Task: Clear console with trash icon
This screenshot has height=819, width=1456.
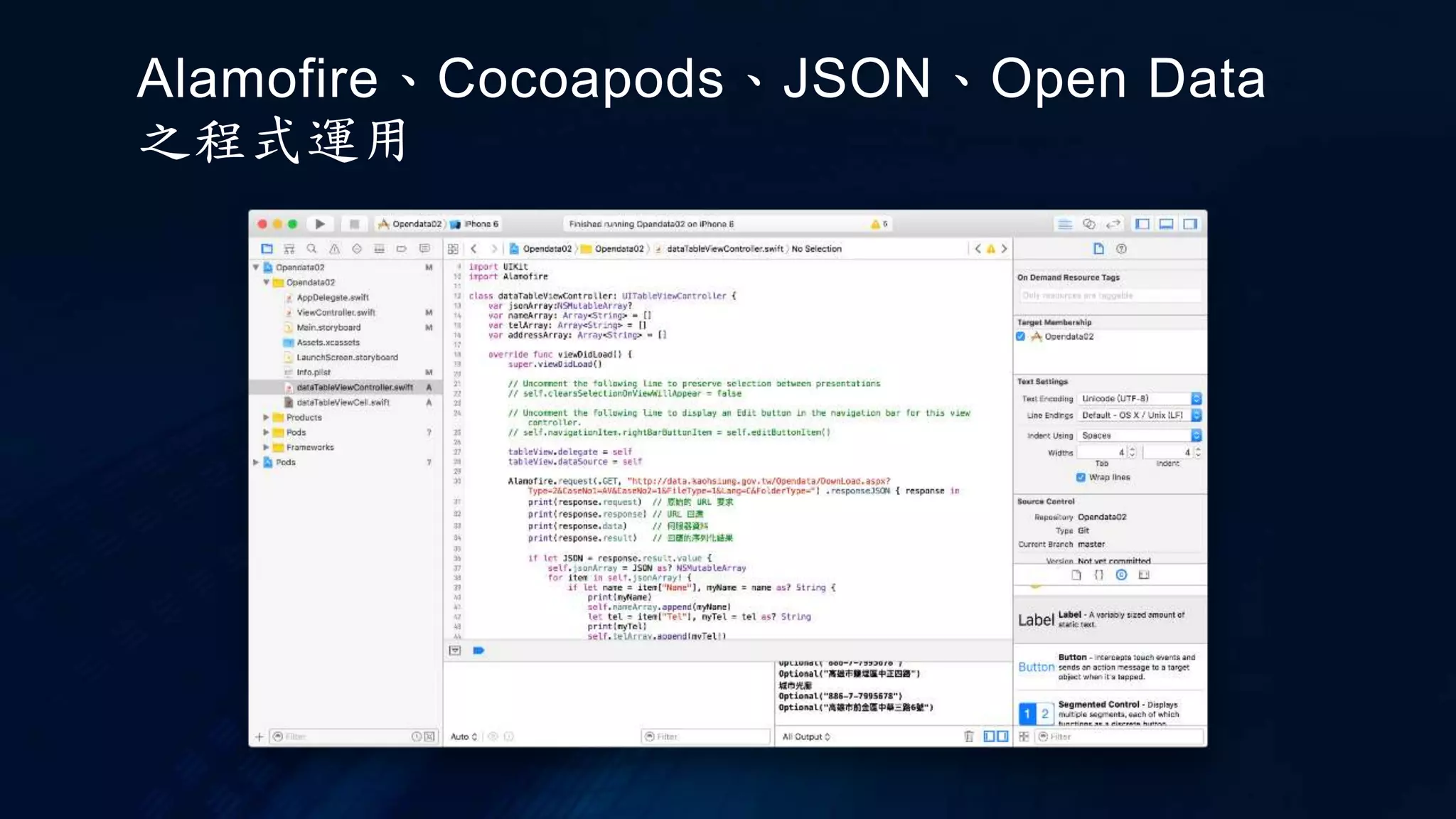Action: 968,737
